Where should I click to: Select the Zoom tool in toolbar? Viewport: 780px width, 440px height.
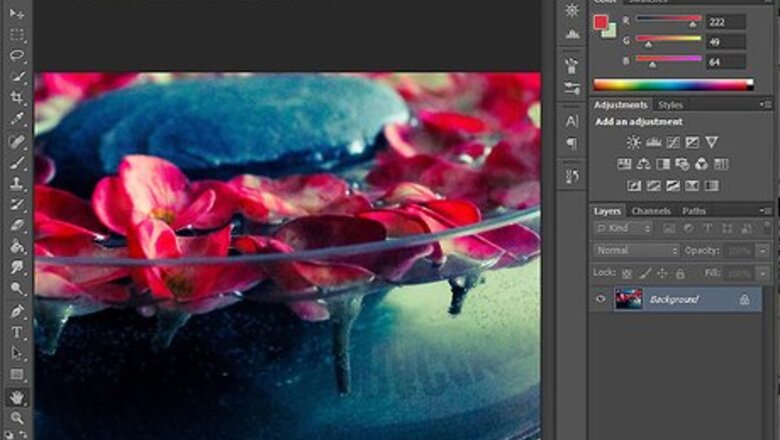click(17, 418)
